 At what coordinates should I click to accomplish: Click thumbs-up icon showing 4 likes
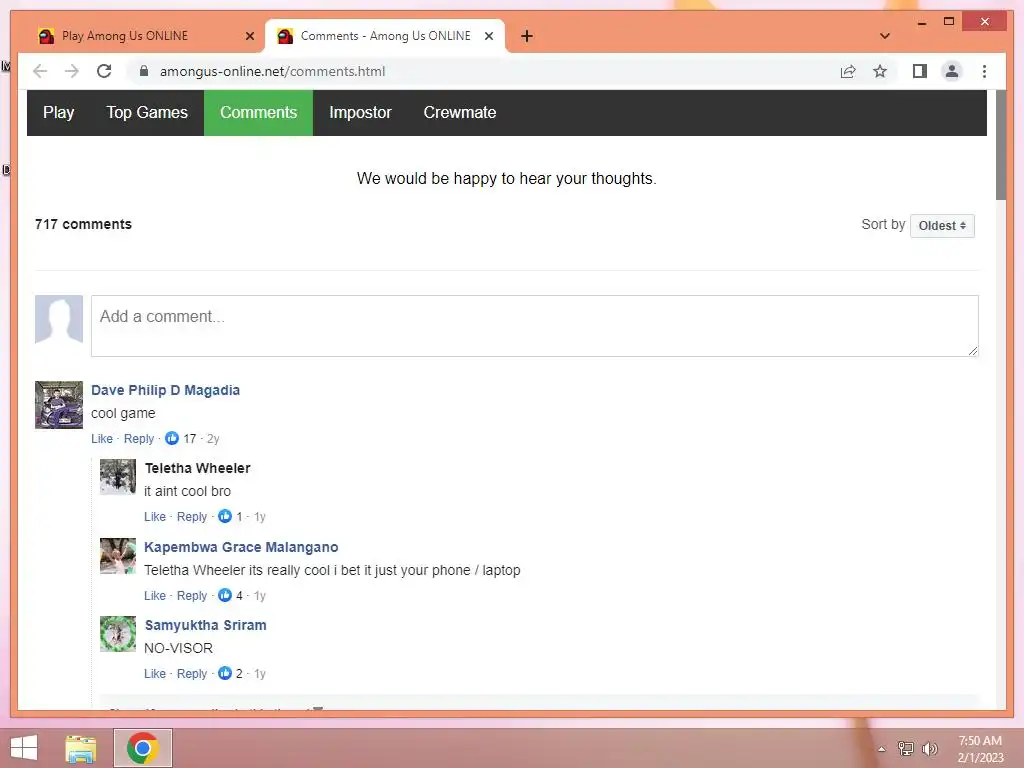click(x=225, y=595)
